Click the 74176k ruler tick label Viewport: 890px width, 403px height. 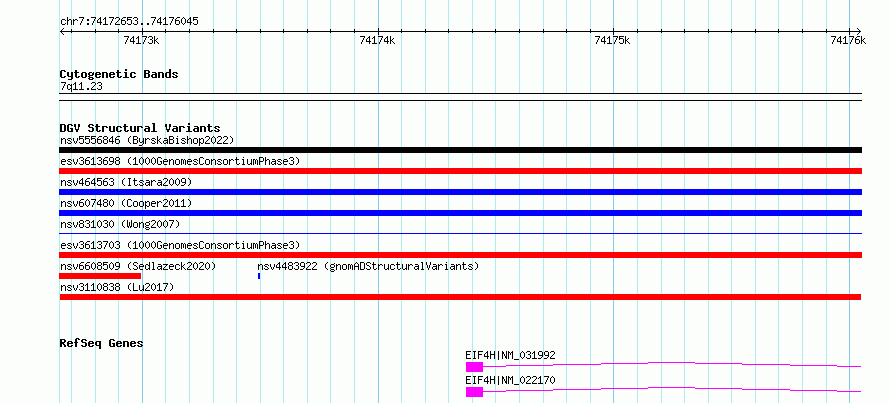coord(848,40)
